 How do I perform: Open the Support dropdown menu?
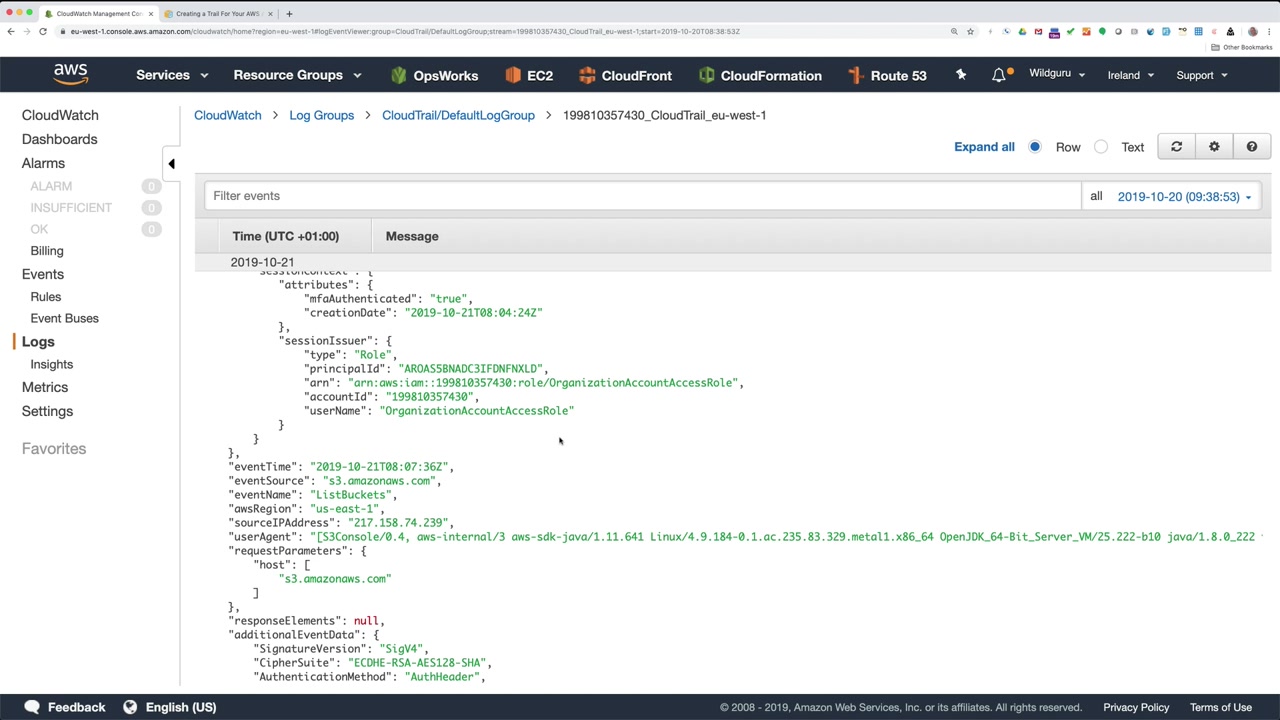pos(1202,75)
